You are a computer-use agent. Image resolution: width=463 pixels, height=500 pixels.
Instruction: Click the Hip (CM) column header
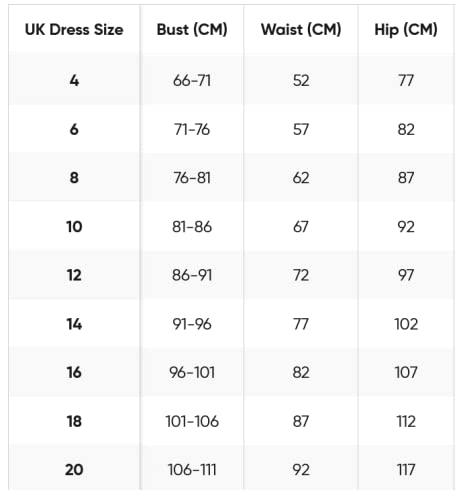[406, 30]
